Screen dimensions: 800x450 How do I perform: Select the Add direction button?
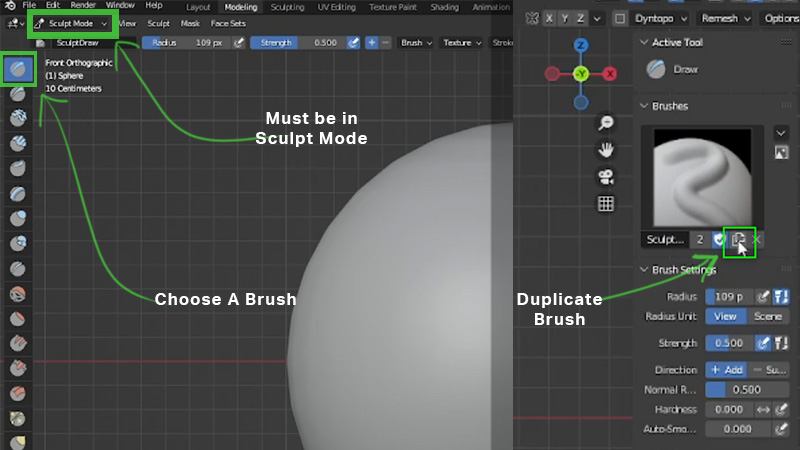tap(727, 370)
